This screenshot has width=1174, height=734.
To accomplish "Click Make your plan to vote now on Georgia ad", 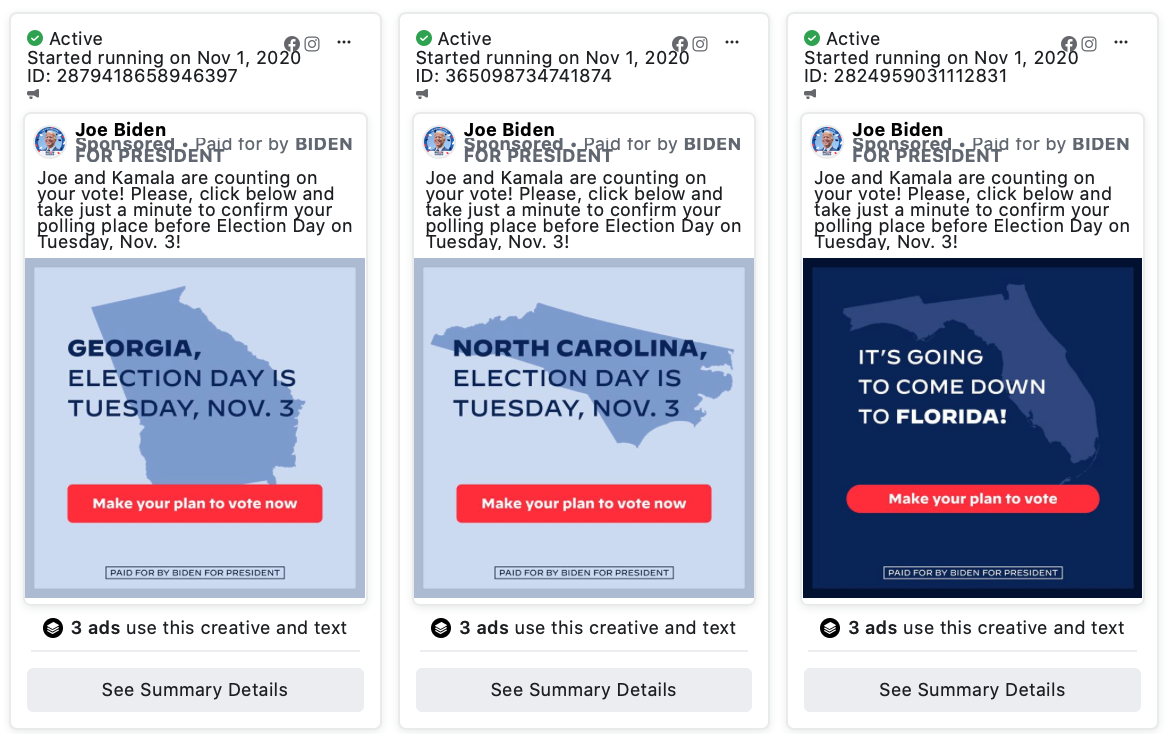I will click(x=195, y=503).
